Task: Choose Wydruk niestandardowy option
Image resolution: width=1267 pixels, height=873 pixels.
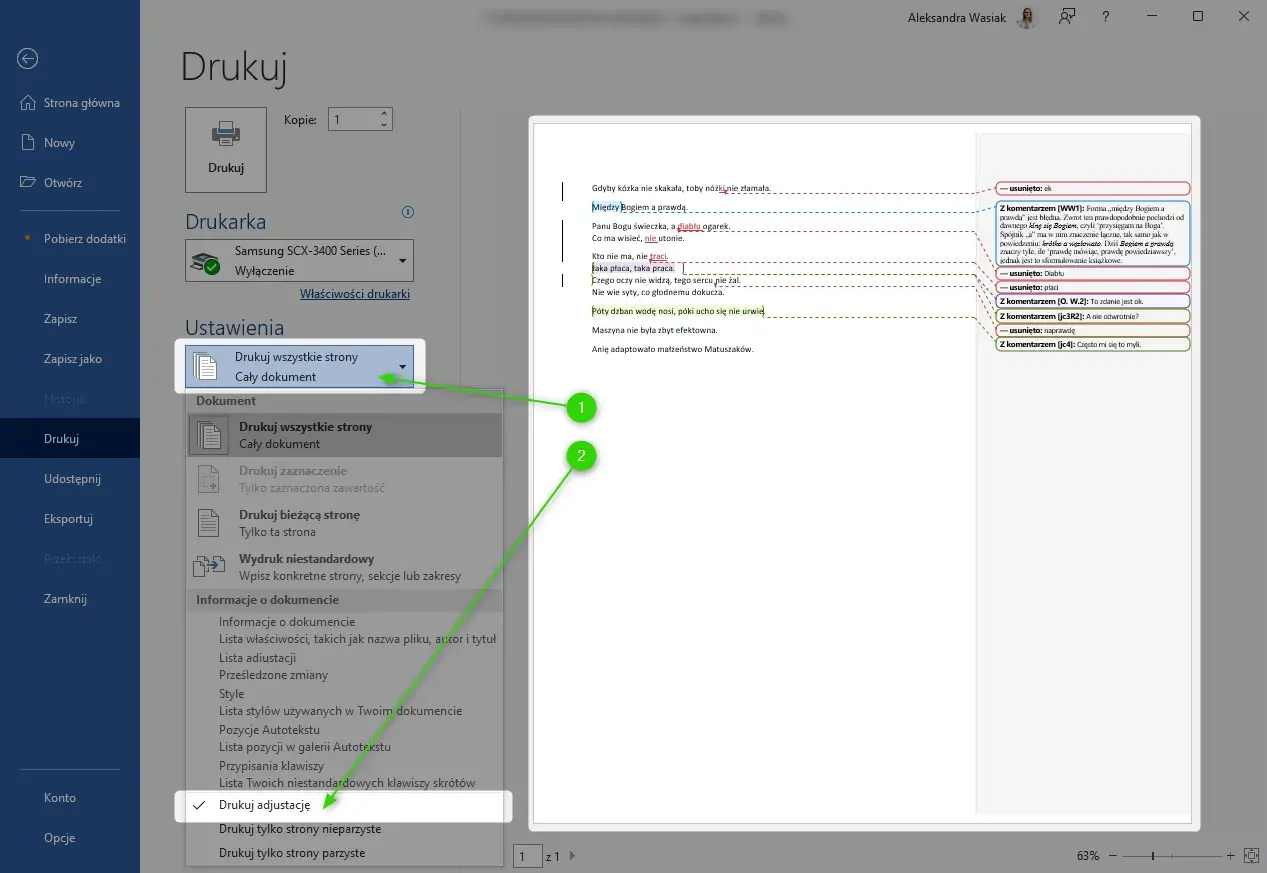Action: coord(344,567)
